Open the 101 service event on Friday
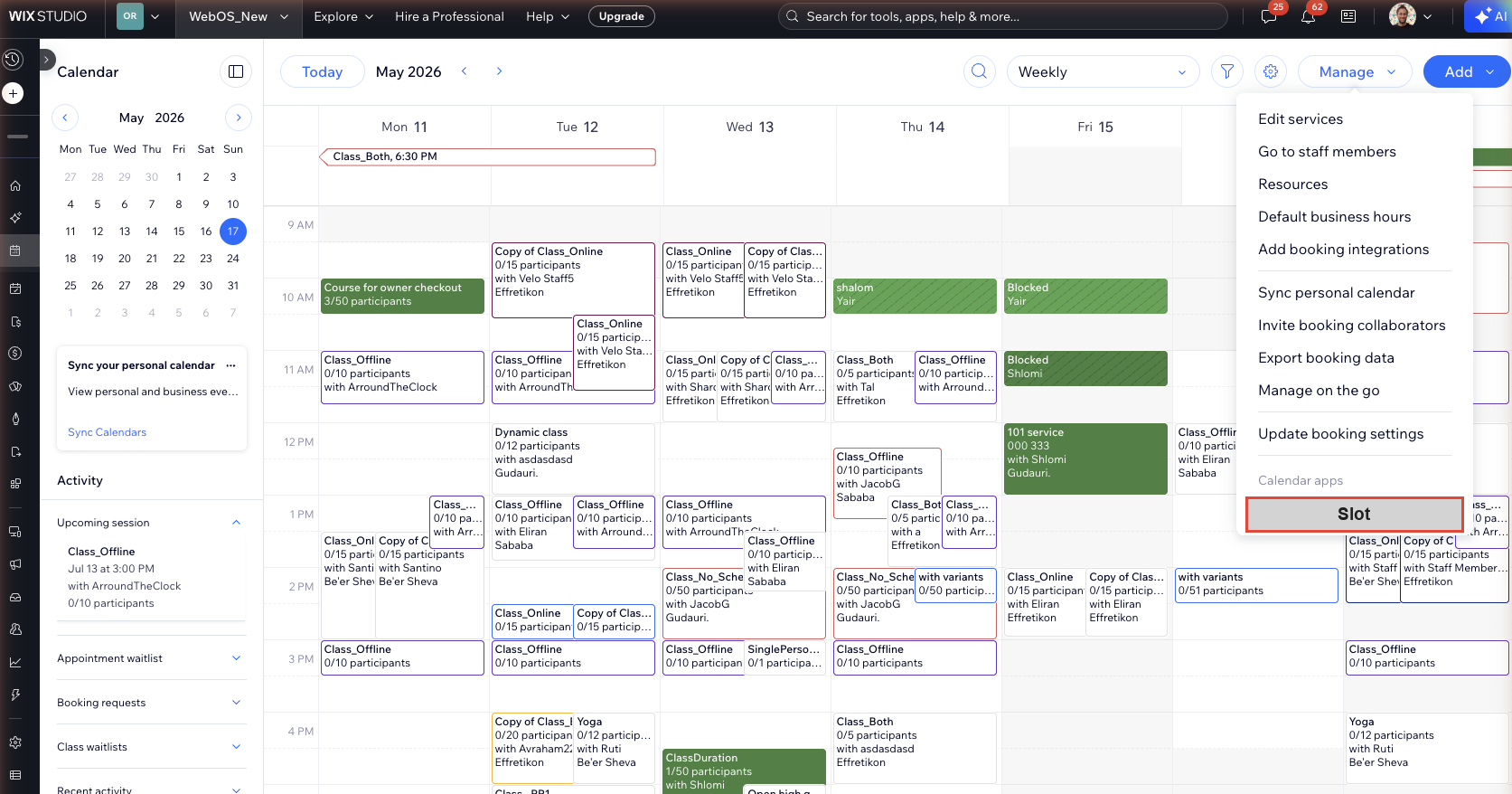 point(1085,458)
